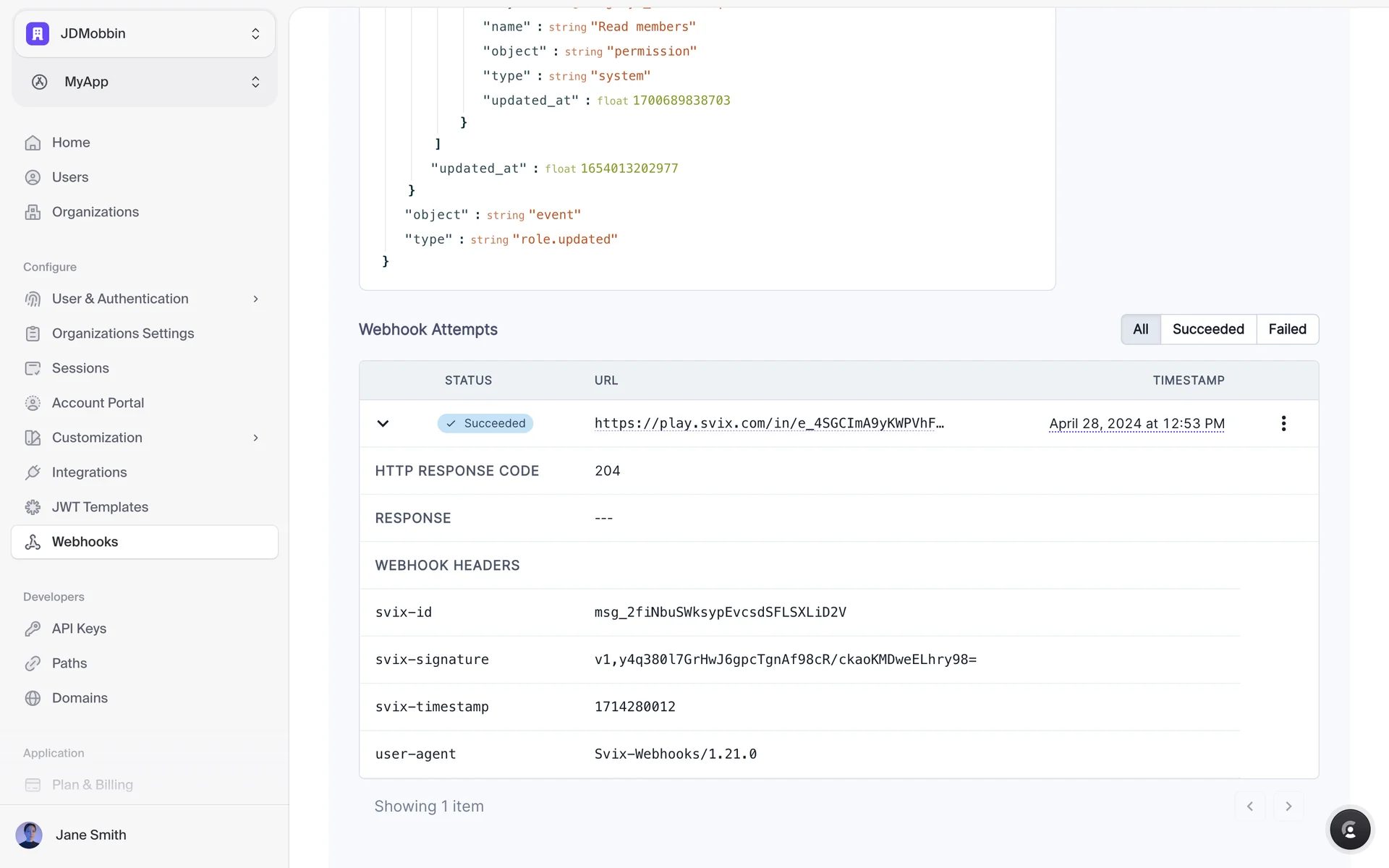The image size is (1389, 868).
Task: Click the Home icon in sidebar
Action: tap(33, 142)
